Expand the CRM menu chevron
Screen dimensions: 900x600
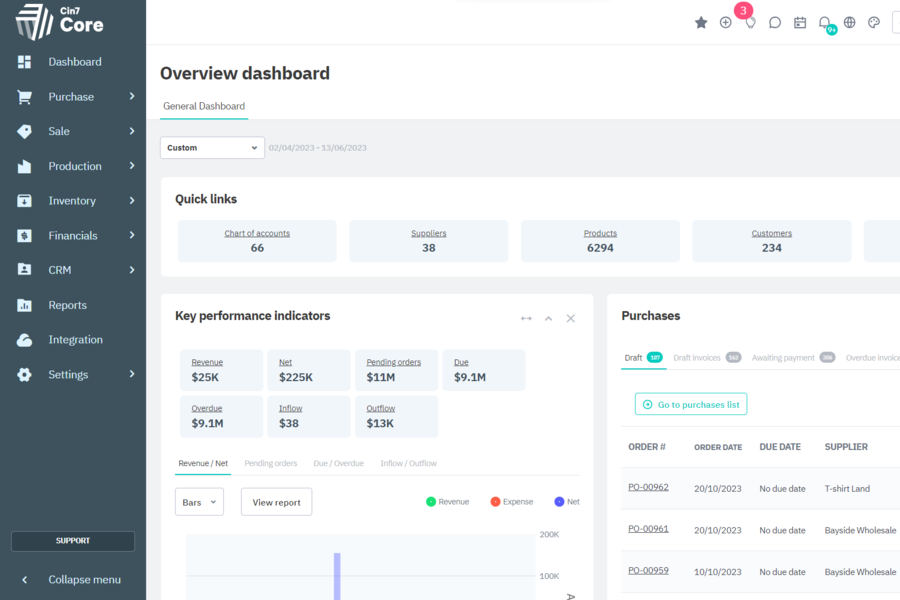[132, 270]
